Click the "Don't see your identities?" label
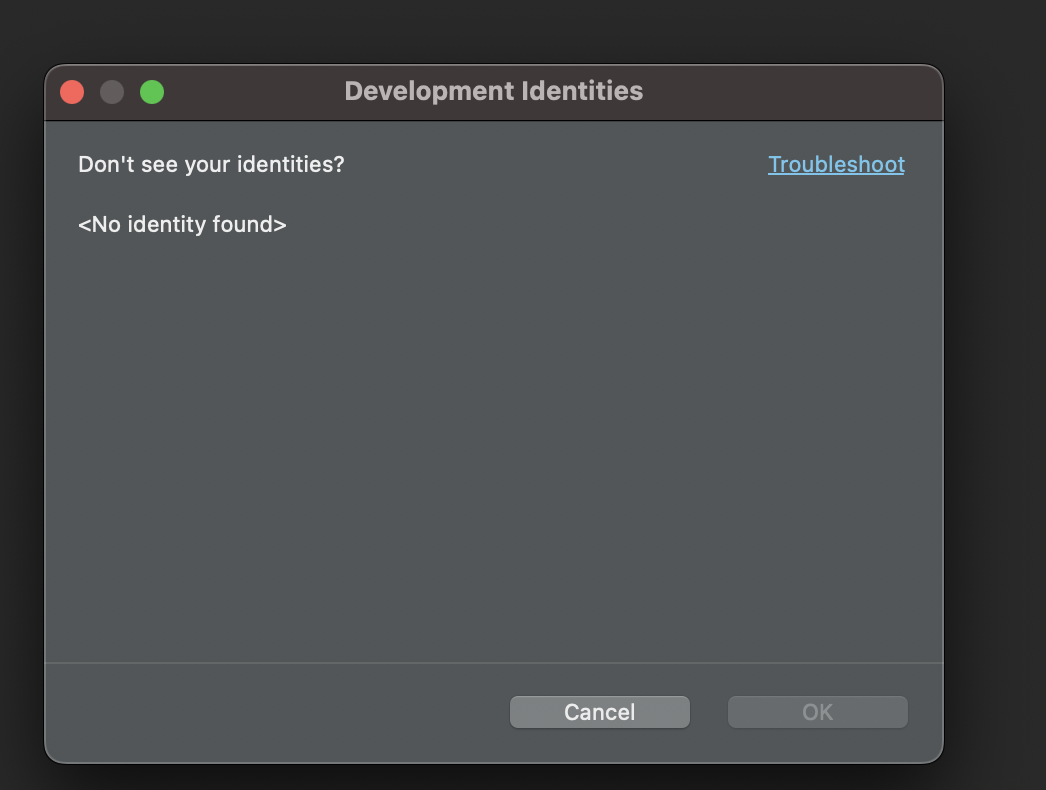The width and height of the screenshot is (1046, 790). pyautogui.click(x=211, y=165)
